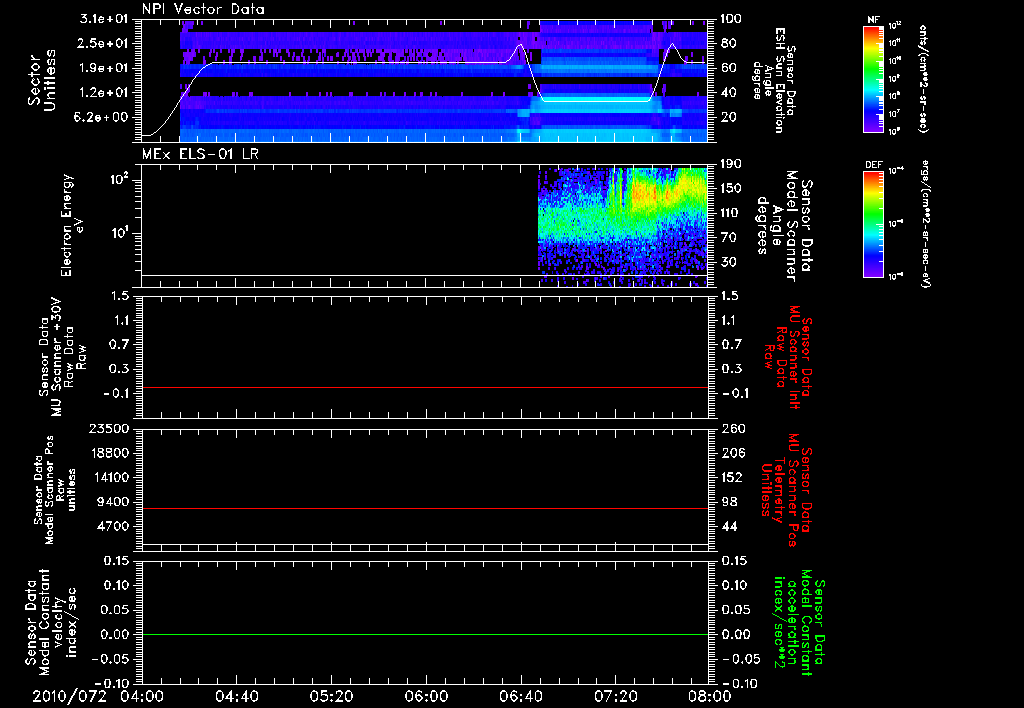Click the 23500 scanner position tick
The image size is (1024, 708).
(108, 428)
